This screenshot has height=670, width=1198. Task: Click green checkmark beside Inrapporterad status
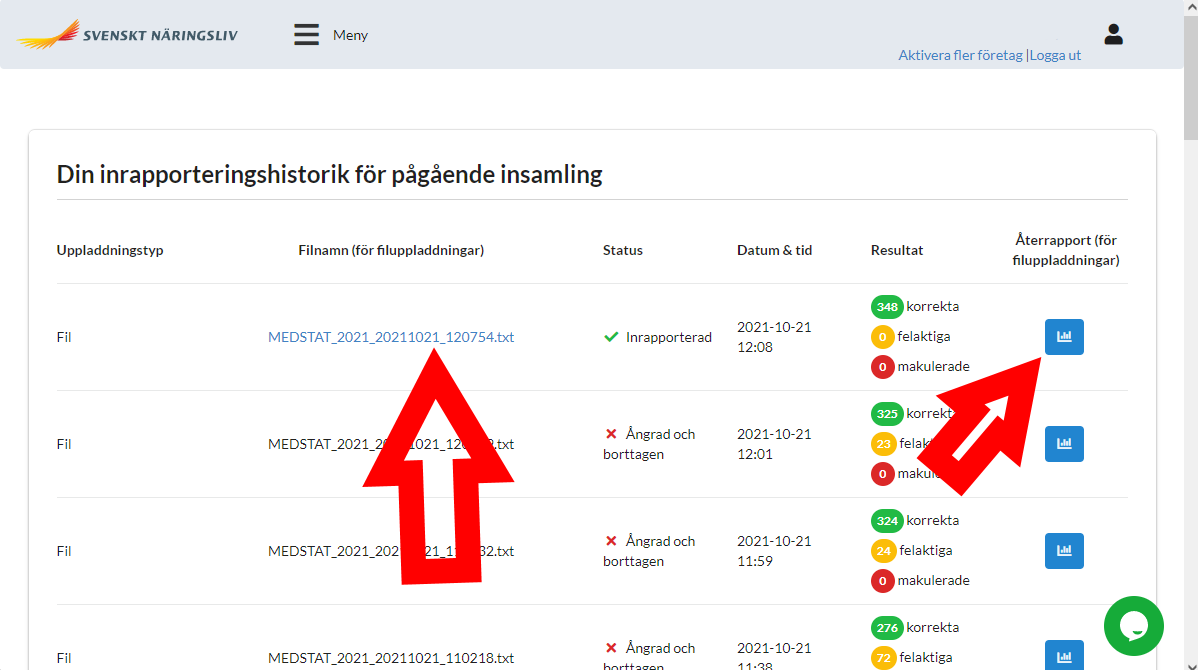click(x=611, y=337)
